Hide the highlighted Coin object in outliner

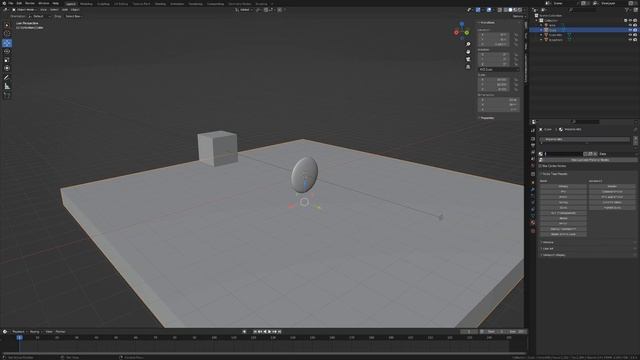[x=630, y=30]
